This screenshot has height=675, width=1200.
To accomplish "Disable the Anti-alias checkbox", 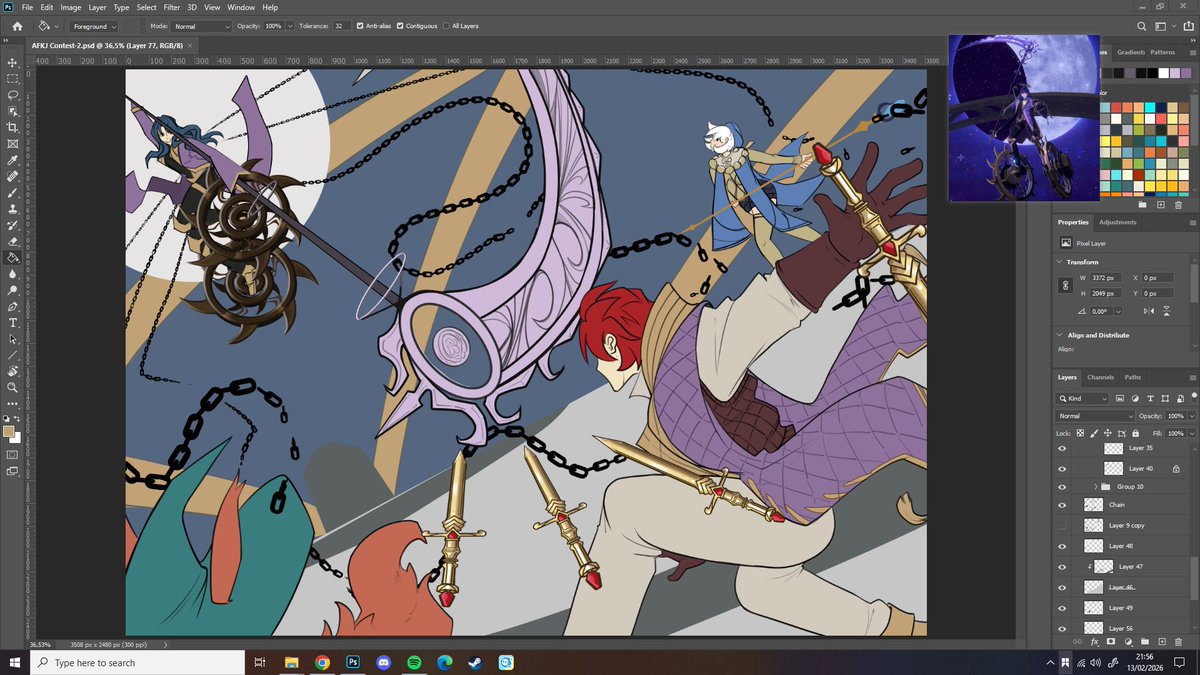I will click(x=360, y=26).
